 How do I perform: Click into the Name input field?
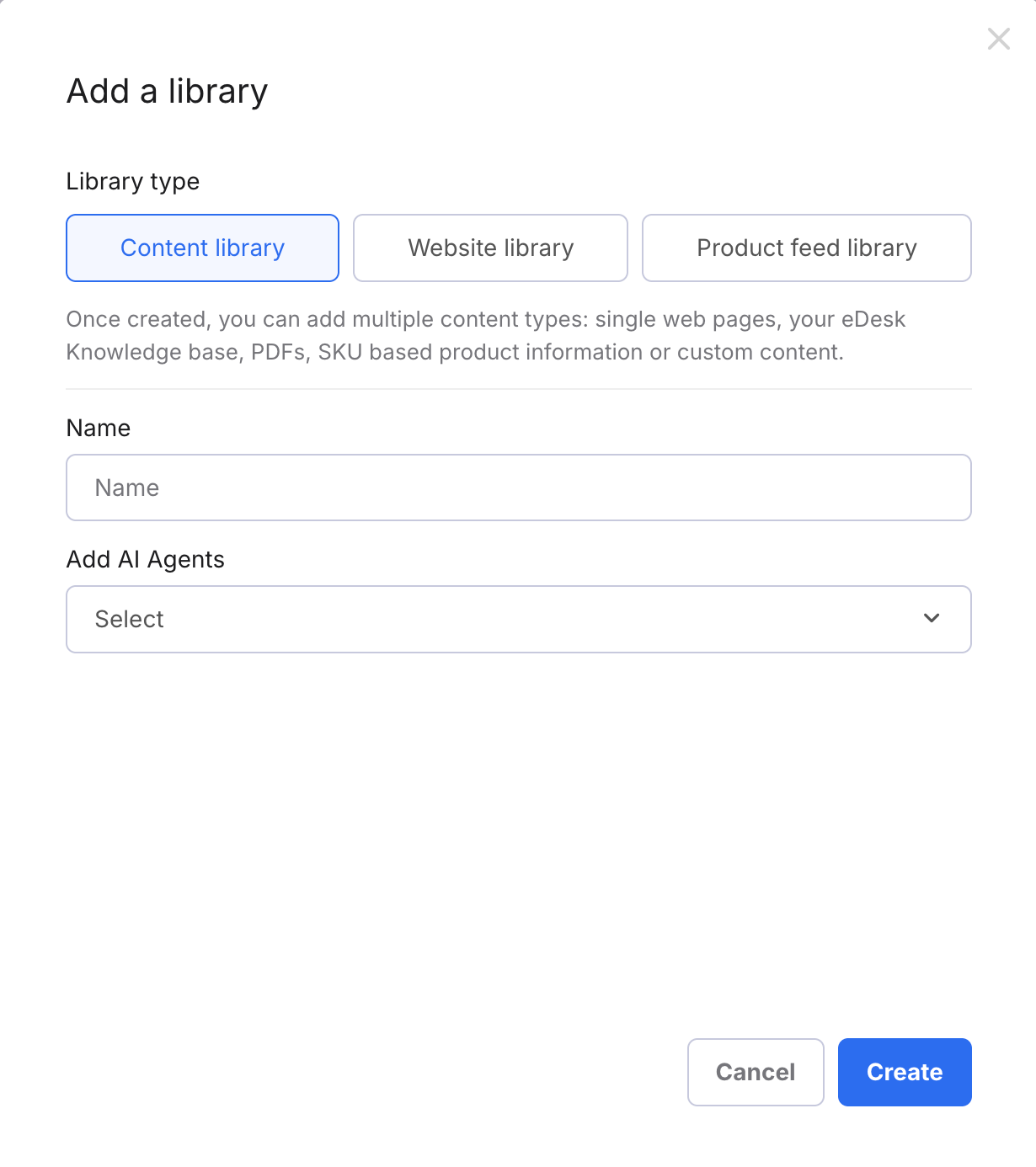pyautogui.click(x=518, y=487)
